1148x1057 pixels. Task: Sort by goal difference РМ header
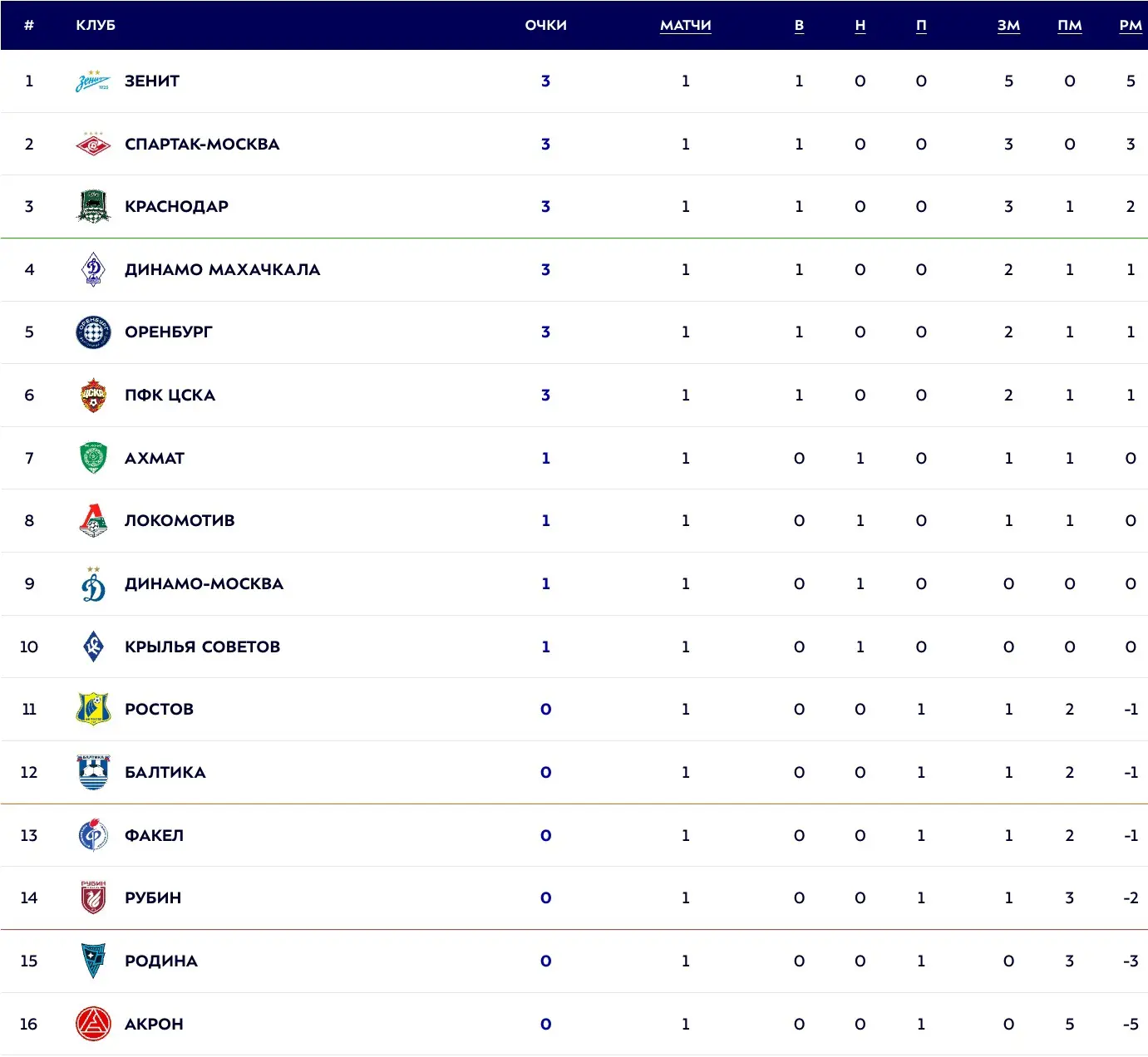pyautogui.click(x=1131, y=25)
